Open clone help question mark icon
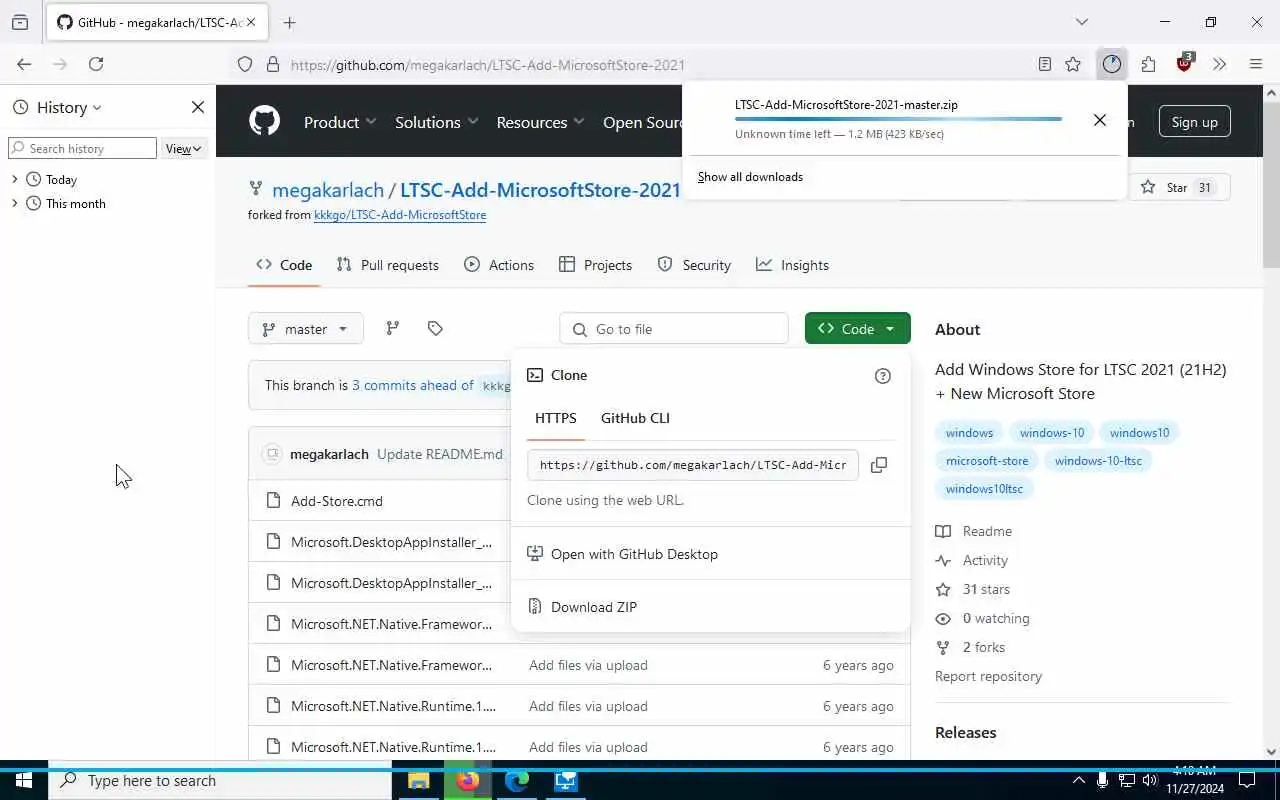The height and width of the screenshot is (800, 1280). [882, 376]
